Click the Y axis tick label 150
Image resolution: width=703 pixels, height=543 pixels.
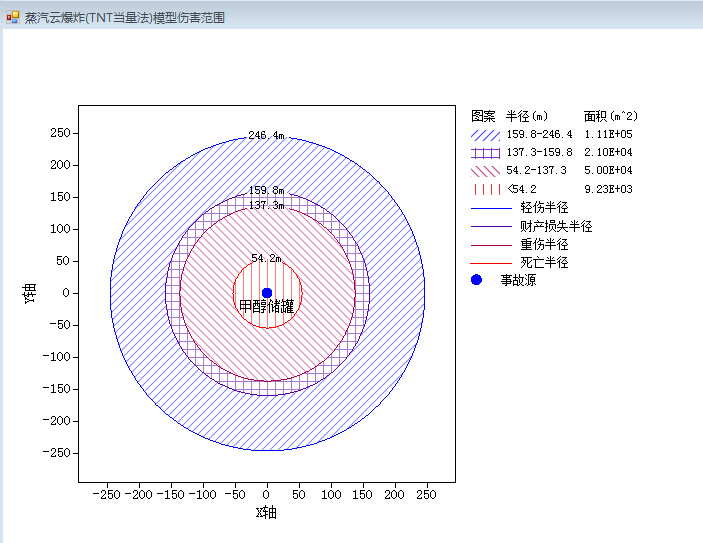[60, 197]
